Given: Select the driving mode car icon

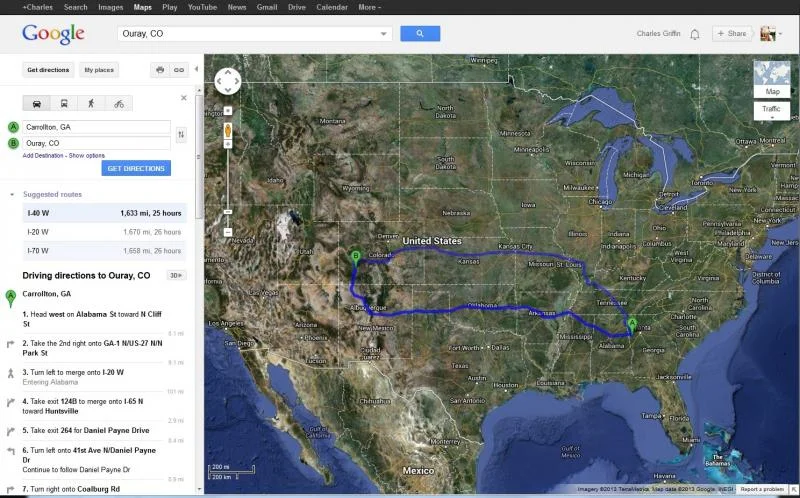Looking at the screenshot, I should tap(37, 104).
